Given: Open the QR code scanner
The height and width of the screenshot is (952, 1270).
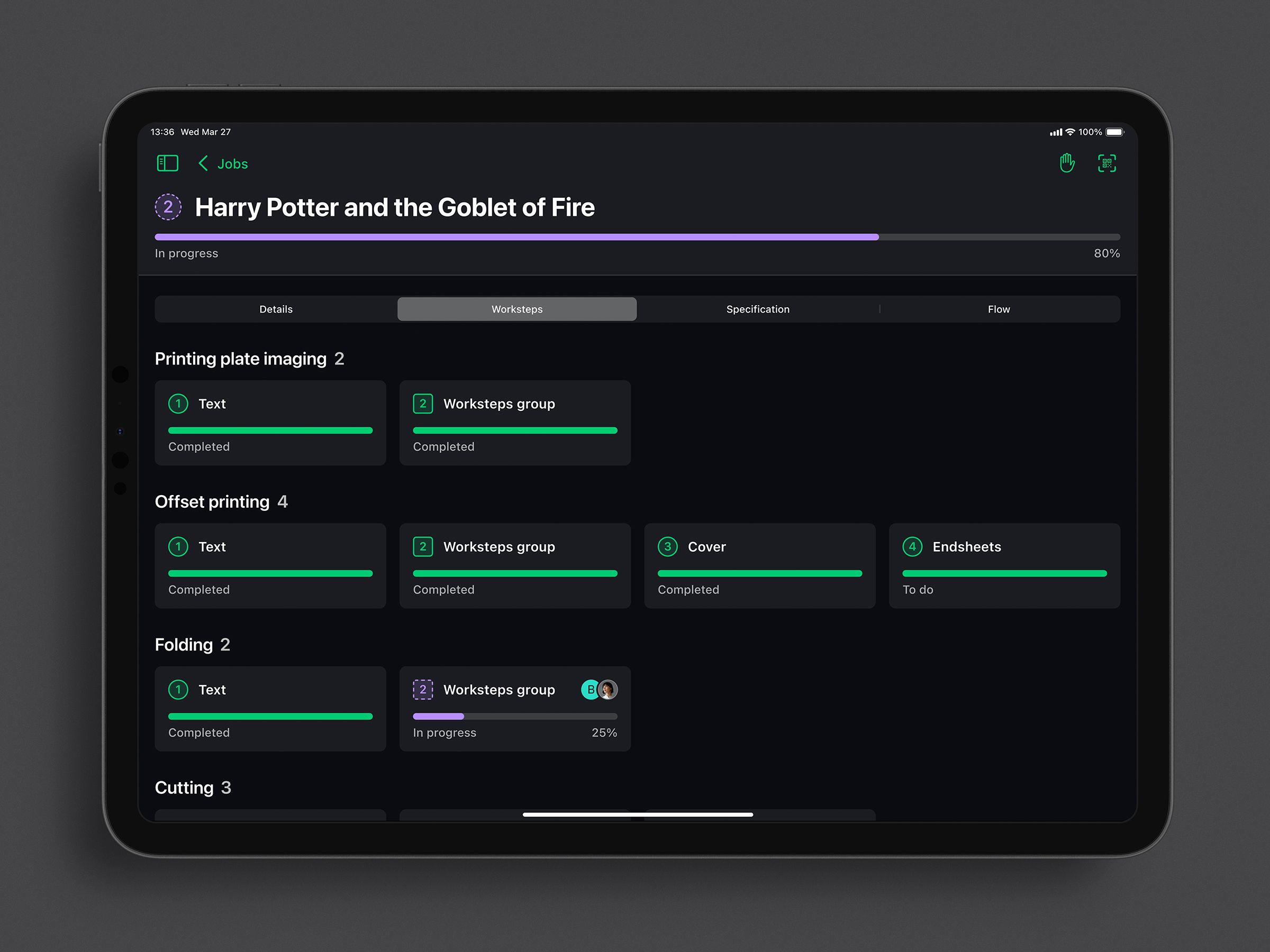Looking at the screenshot, I should [1107, 163].
